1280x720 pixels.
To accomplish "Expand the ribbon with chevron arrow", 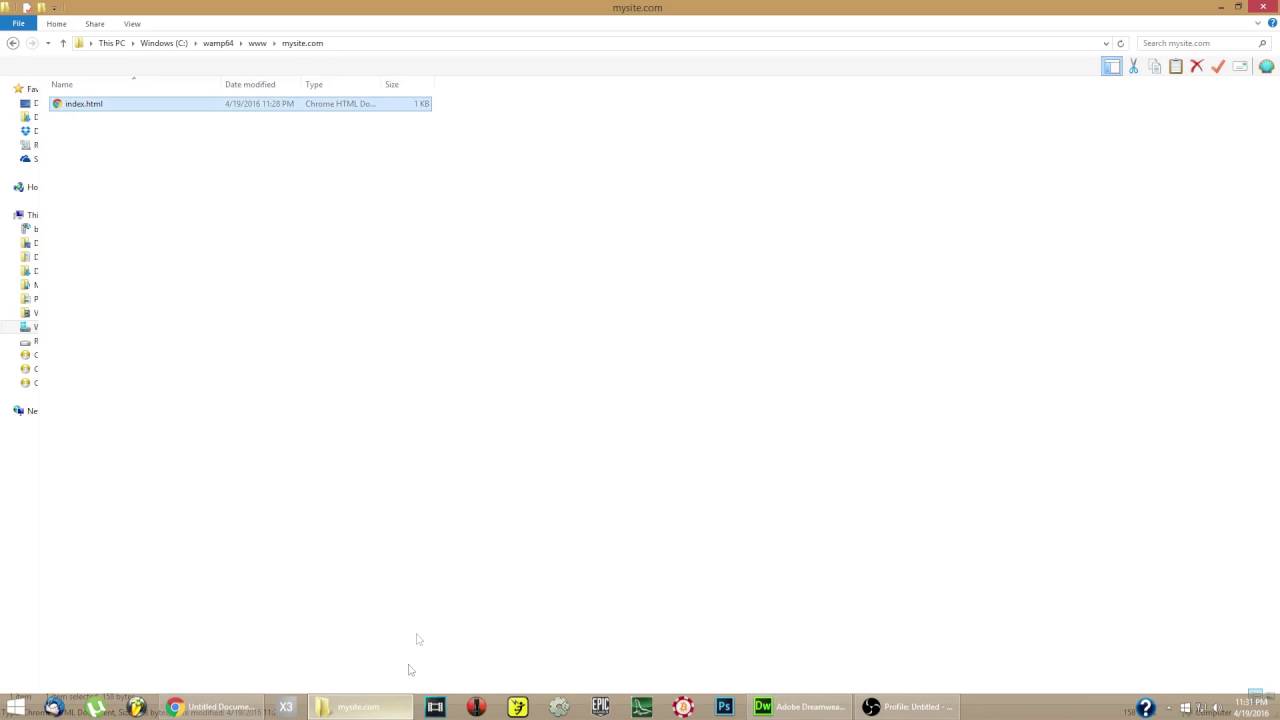I will pyautogui.click(x=1258, y=23).
